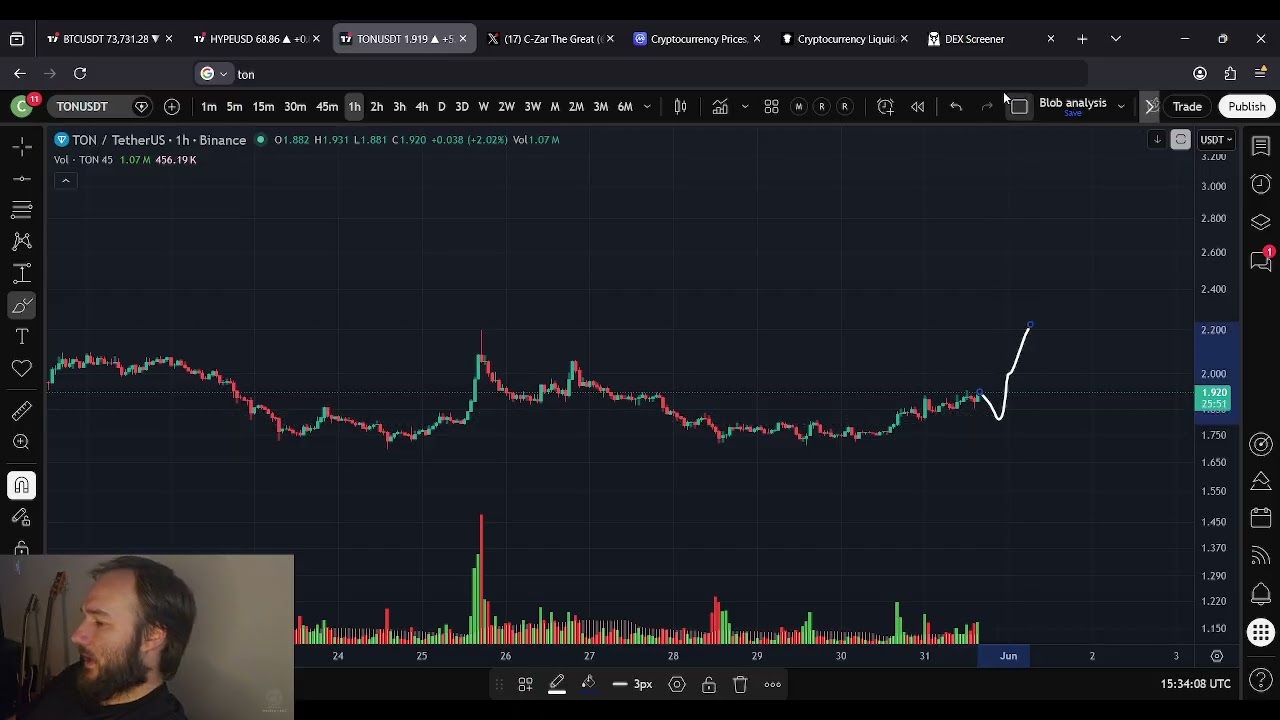This screenshot has width=1280, height=720.
Task: Expand the timeframe interval dropdown arrow
Action: click(x=647, y=106)
